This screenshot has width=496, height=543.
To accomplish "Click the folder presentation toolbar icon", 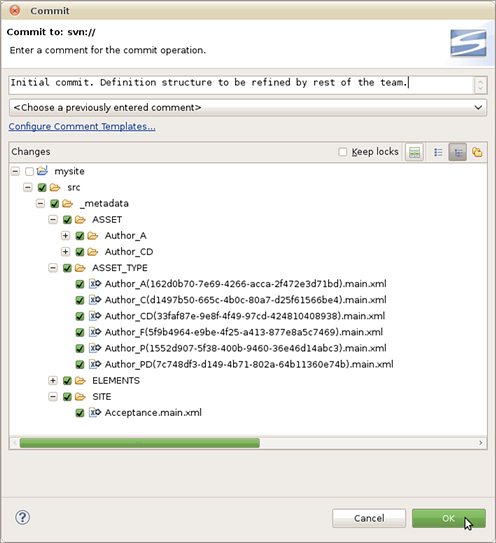I will pyautogui.click(x=477, y=152).
